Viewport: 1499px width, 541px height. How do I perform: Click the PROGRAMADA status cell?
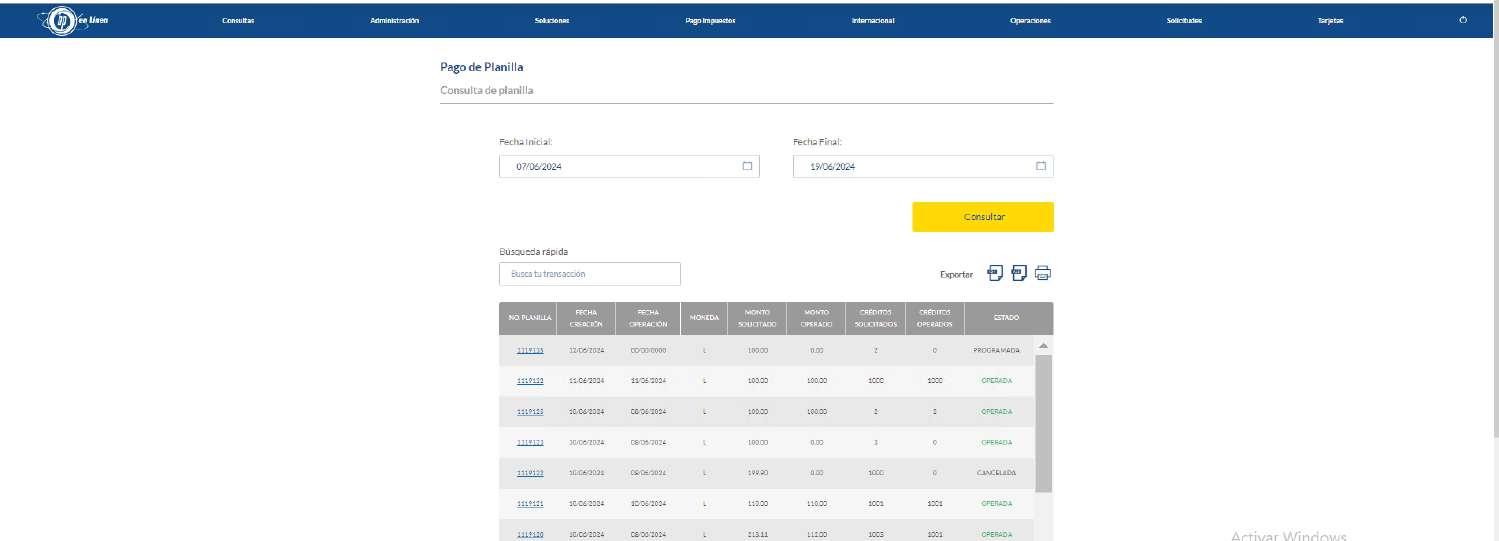(x=996, y=351)
